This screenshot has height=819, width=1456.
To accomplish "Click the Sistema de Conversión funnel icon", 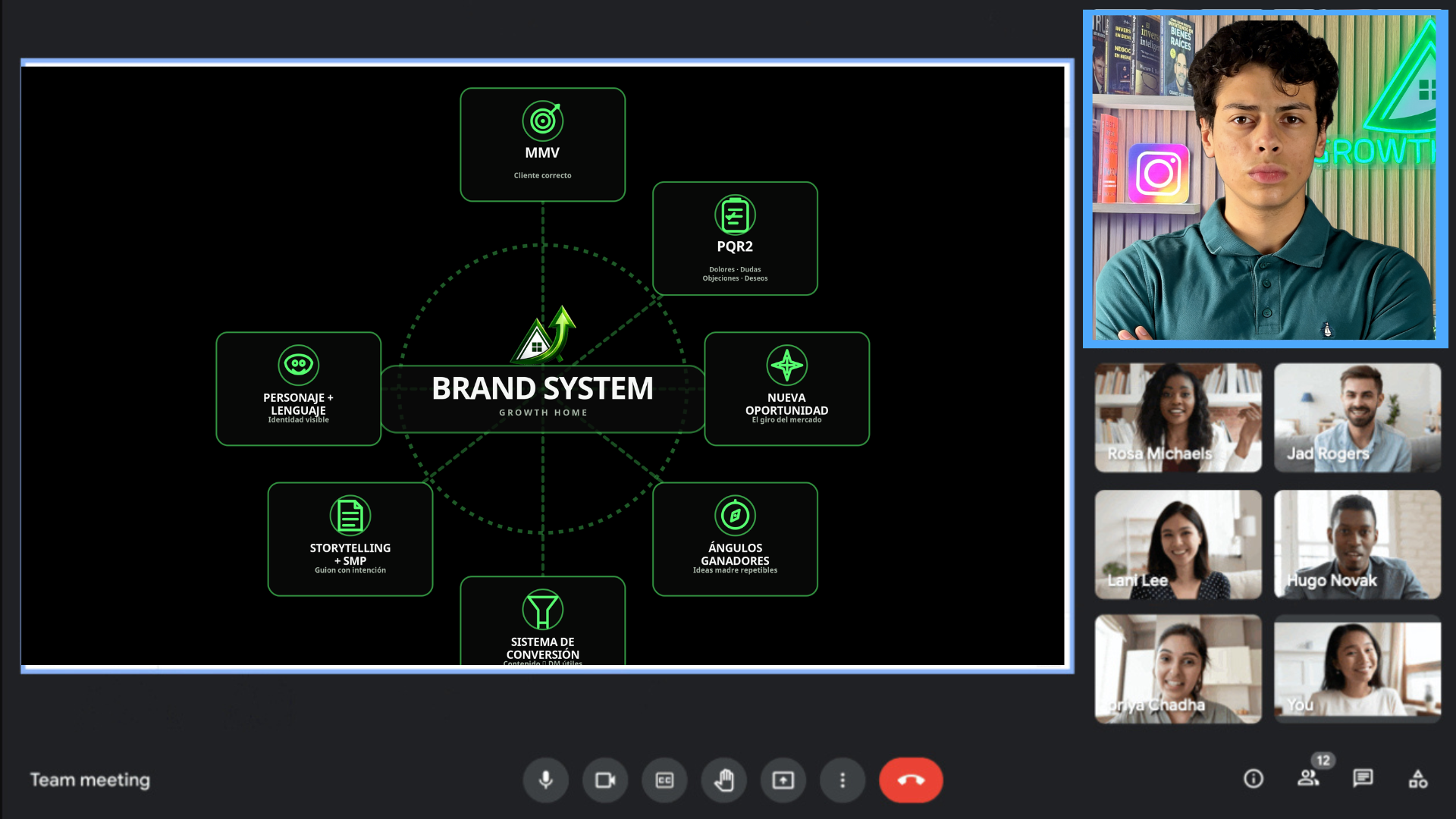I will coord(542,609).
